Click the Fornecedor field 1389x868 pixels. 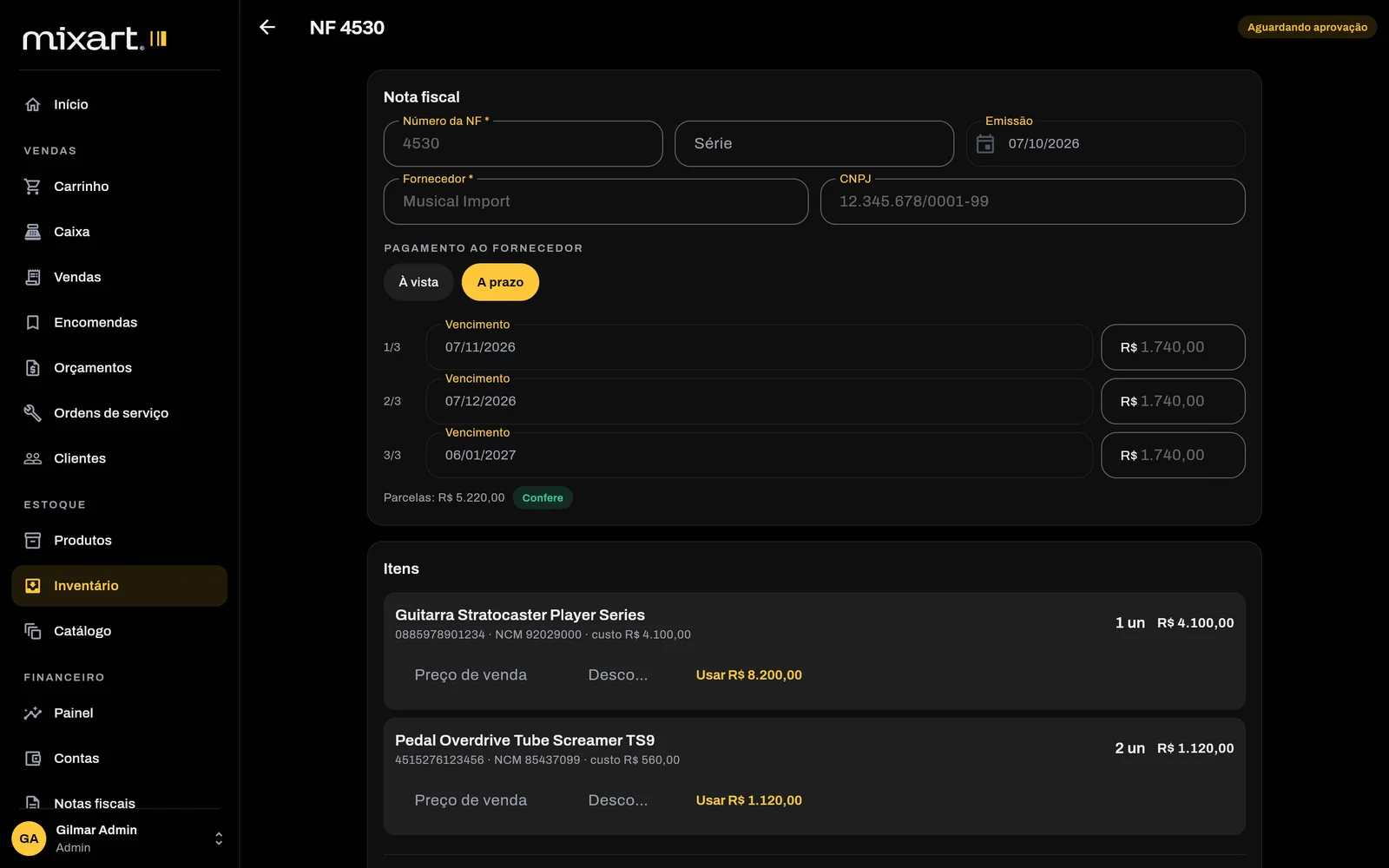coord(596,201)
